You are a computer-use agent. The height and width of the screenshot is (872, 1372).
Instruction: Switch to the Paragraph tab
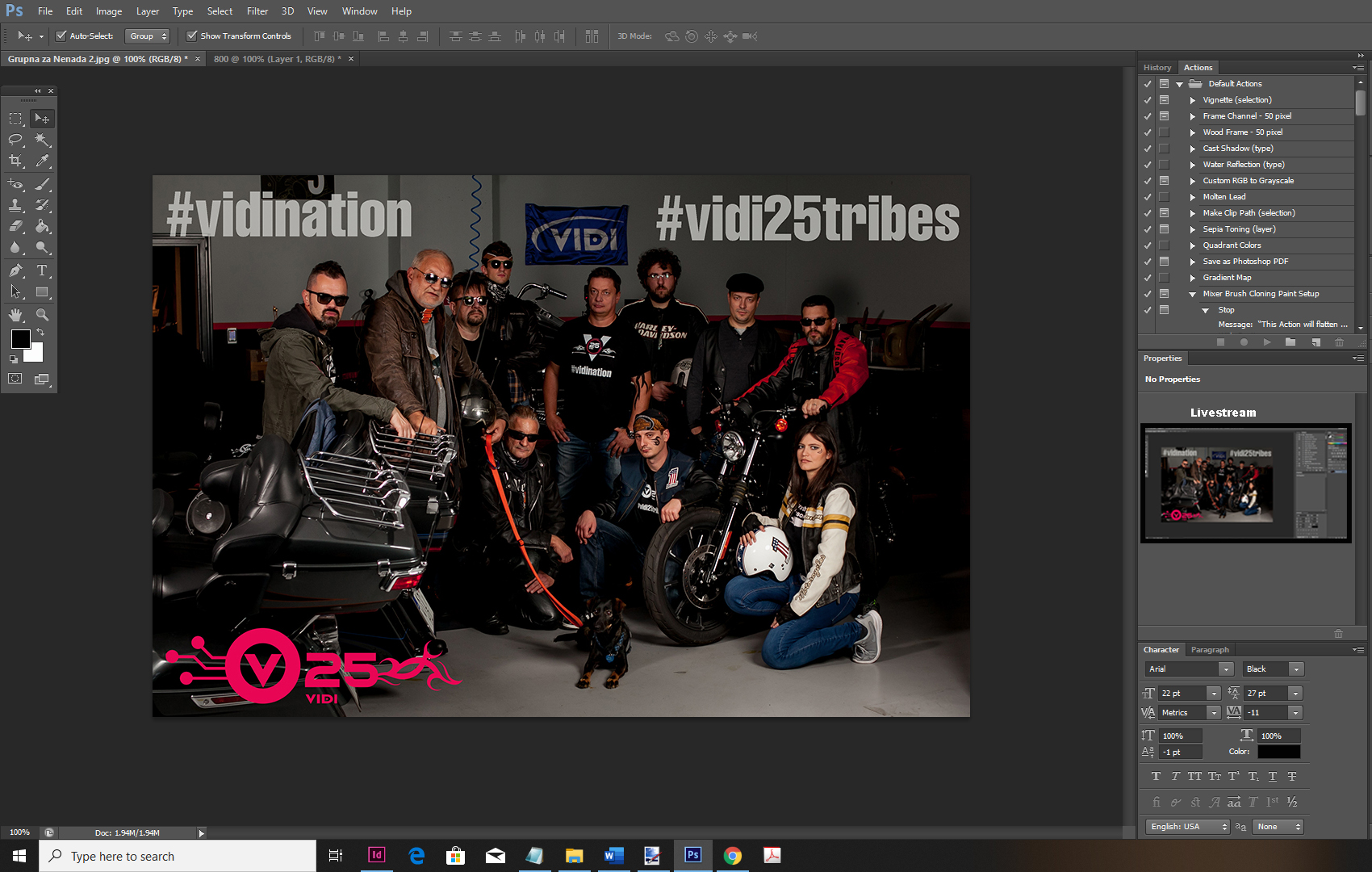tap(1210, 649)
